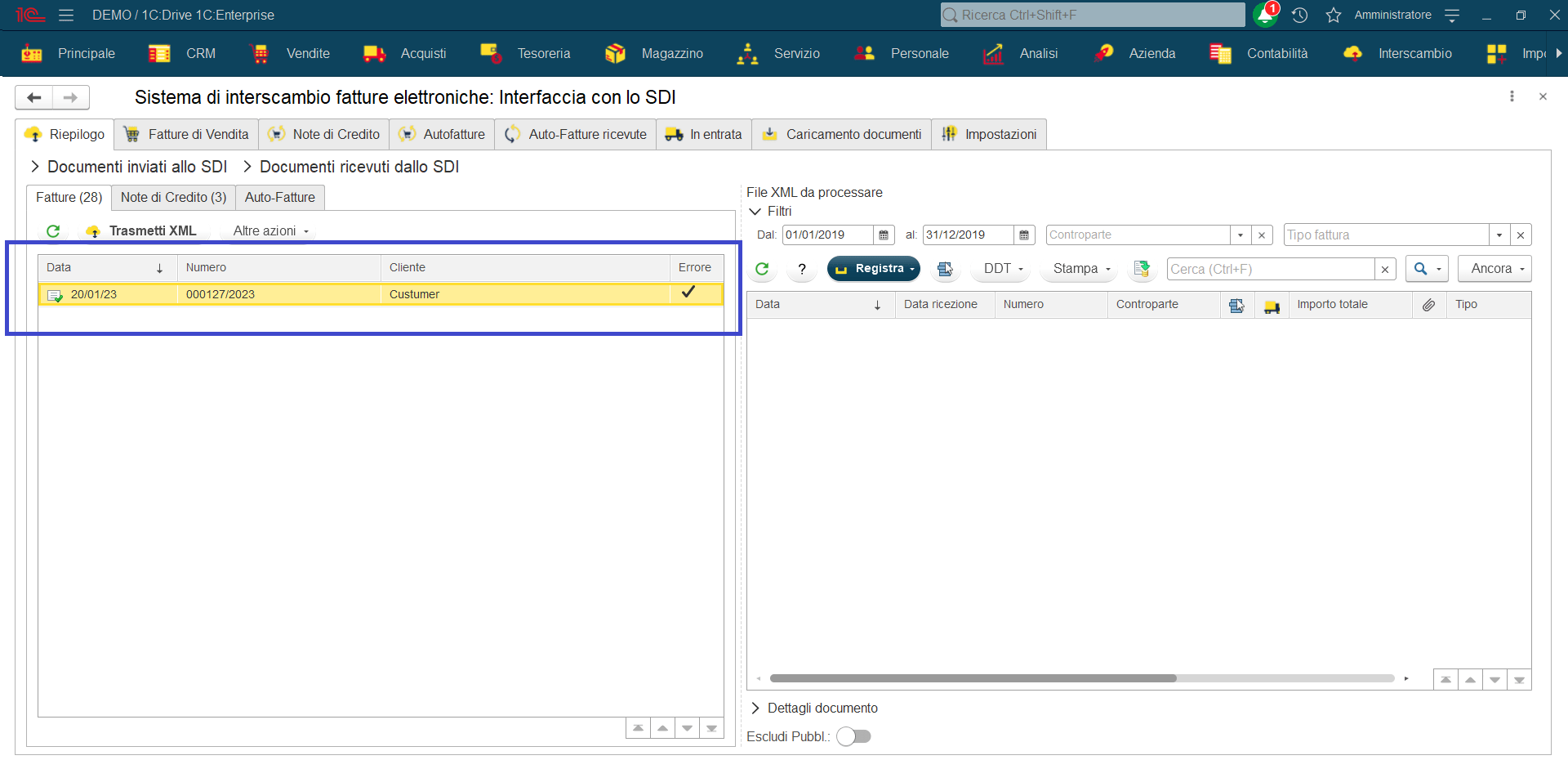
Task: Select invoice row 000127/2023
Action: pos(381,294)
